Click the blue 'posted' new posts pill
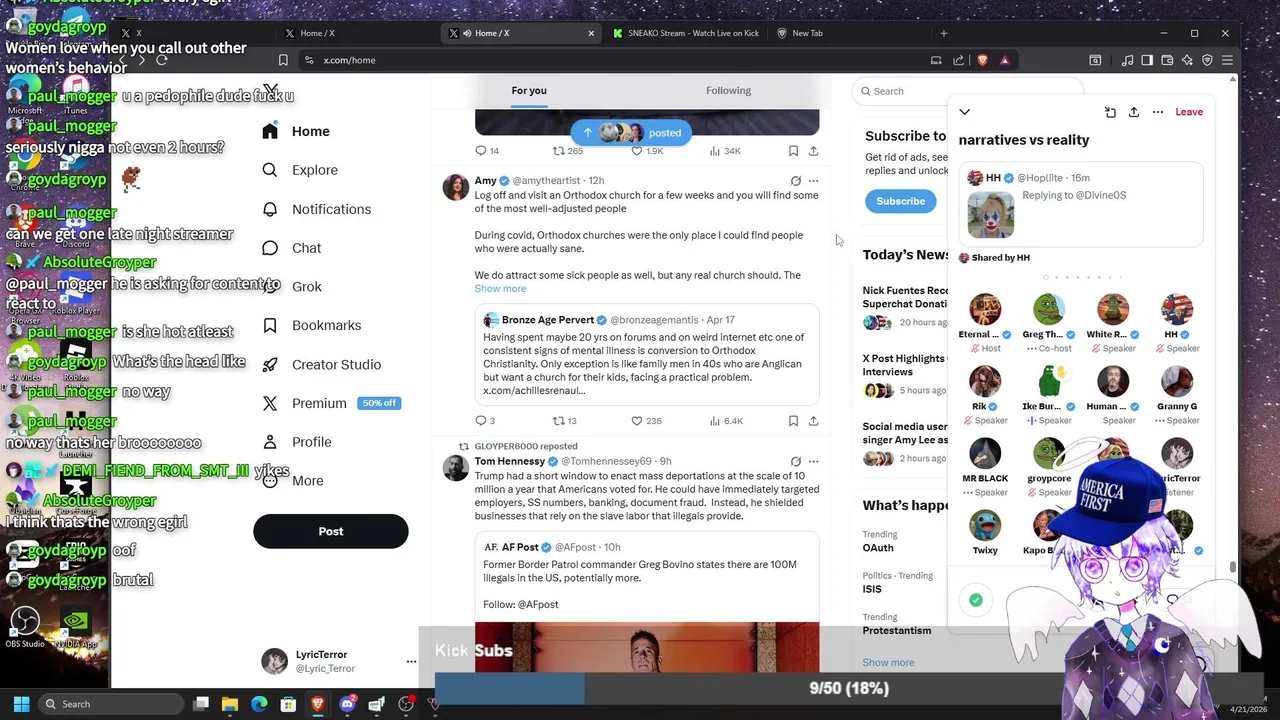This screenshot has height=720, width=1280. pyautogui.click(x=631, y=132)
